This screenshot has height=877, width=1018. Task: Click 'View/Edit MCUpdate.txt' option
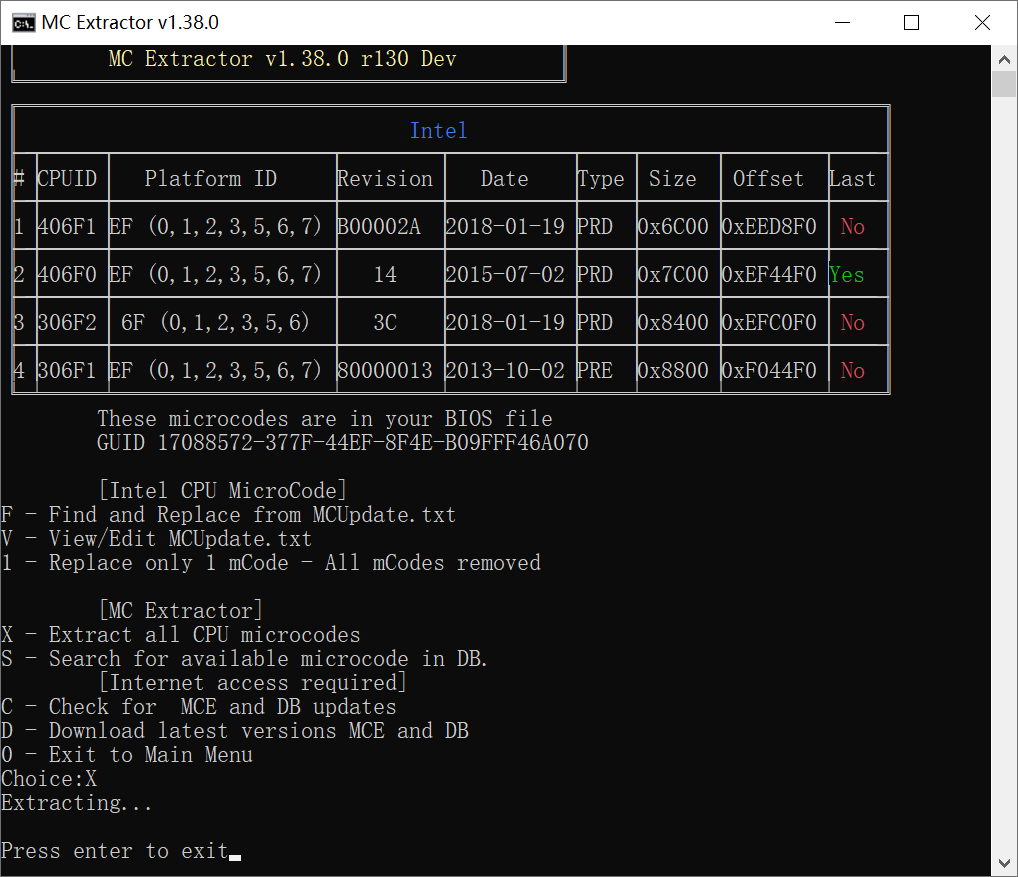click(156, 539)
